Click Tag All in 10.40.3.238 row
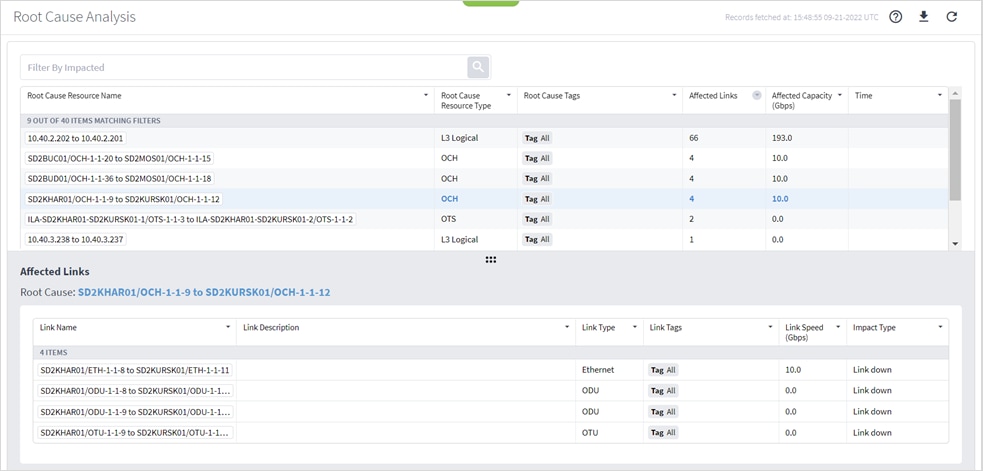The width and height of the screenshot is (983, 471). (537, 240)
